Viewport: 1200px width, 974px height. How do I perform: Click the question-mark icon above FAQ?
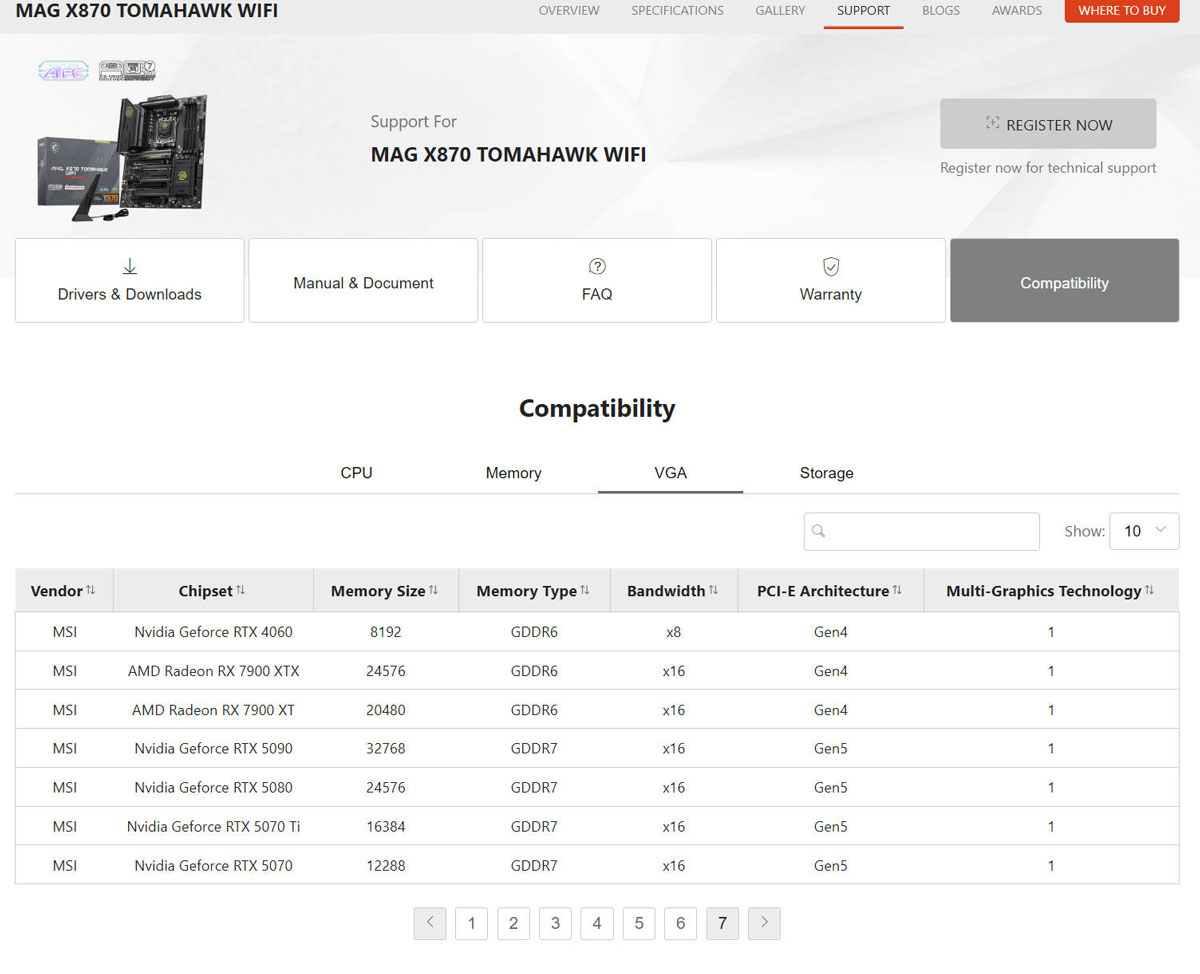[x=597, y=266]
